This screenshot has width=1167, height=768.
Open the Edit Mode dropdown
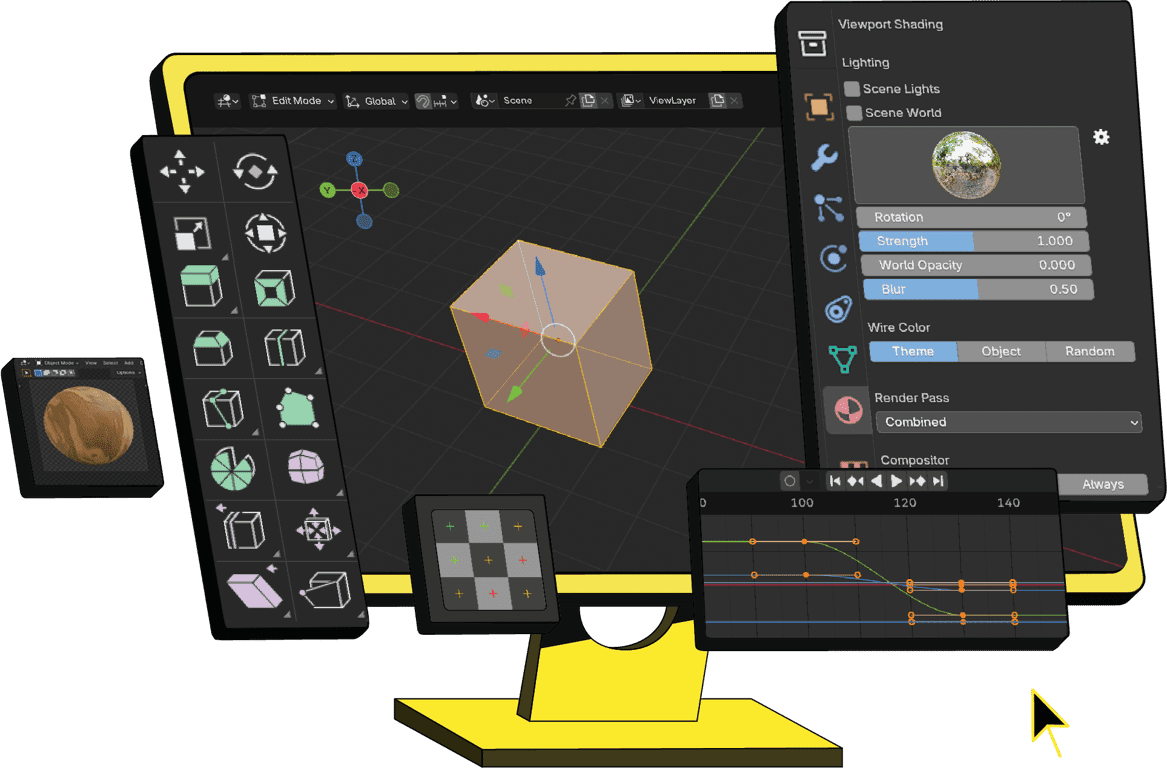[x=288, y=101]
